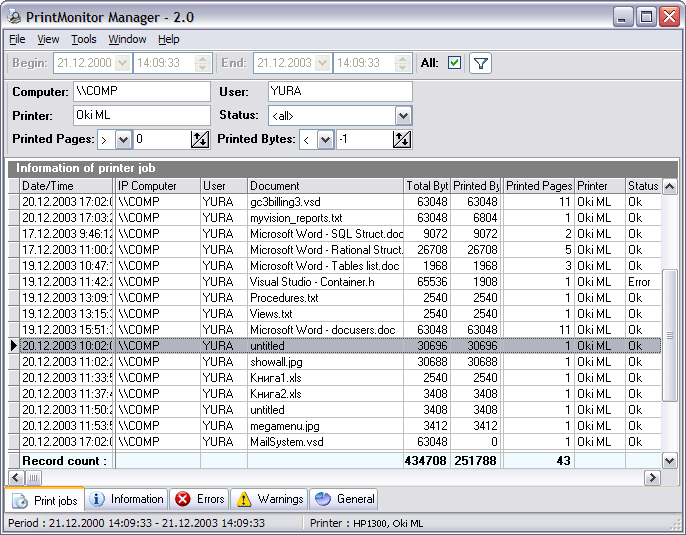The width and height of the screenshot is (686, 535).
Task: Click the General tab pie chart icon
Action: coord(322,499)
